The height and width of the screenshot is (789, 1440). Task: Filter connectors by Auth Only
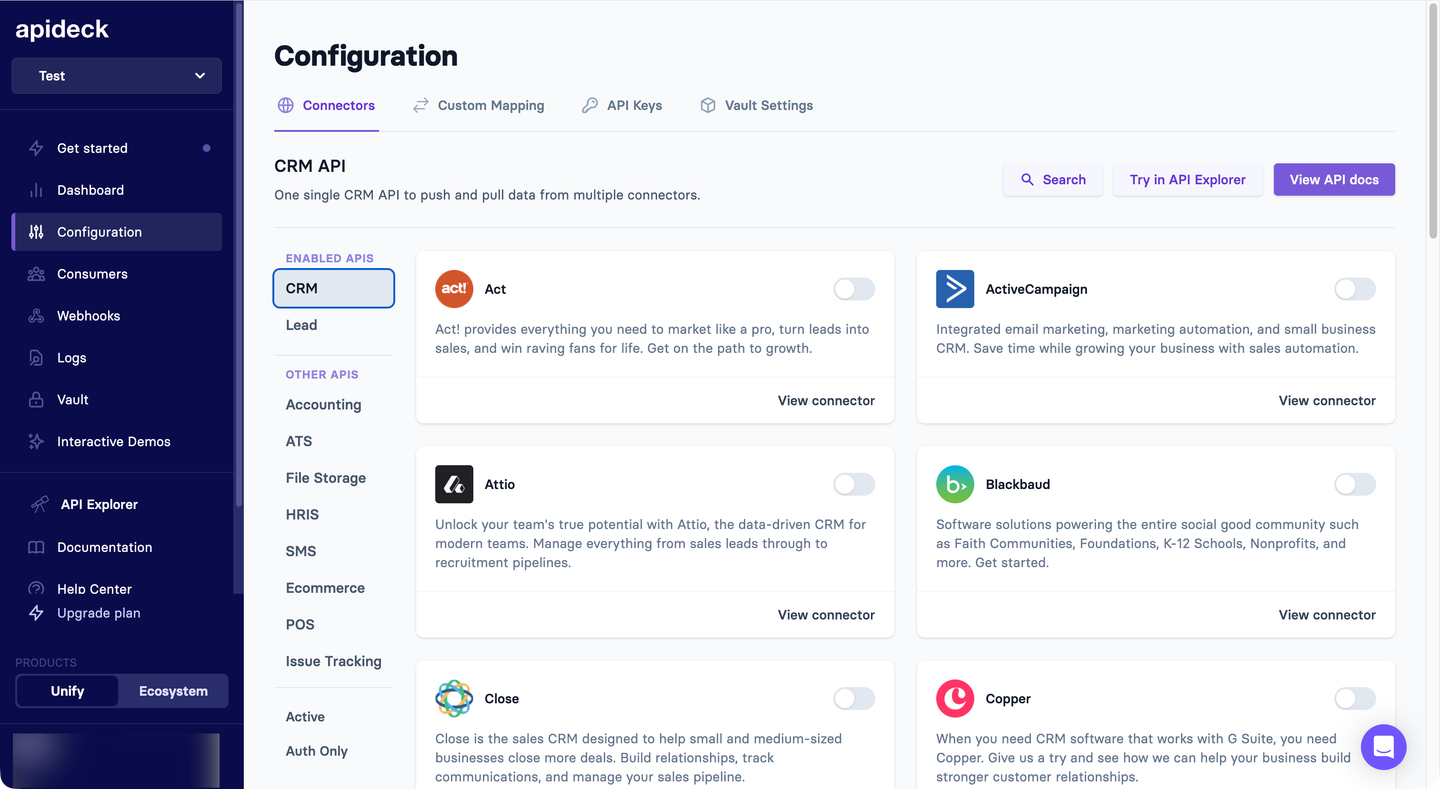point(317,751)
